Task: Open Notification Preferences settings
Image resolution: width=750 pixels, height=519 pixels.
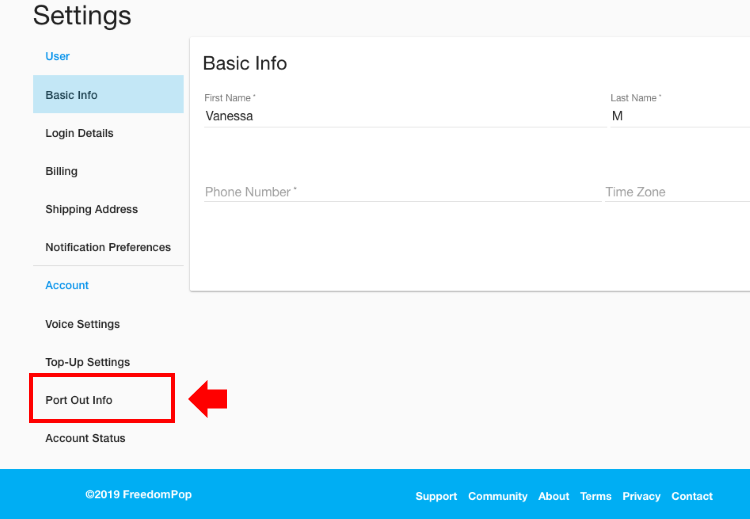Action: [x=108, y=247]
